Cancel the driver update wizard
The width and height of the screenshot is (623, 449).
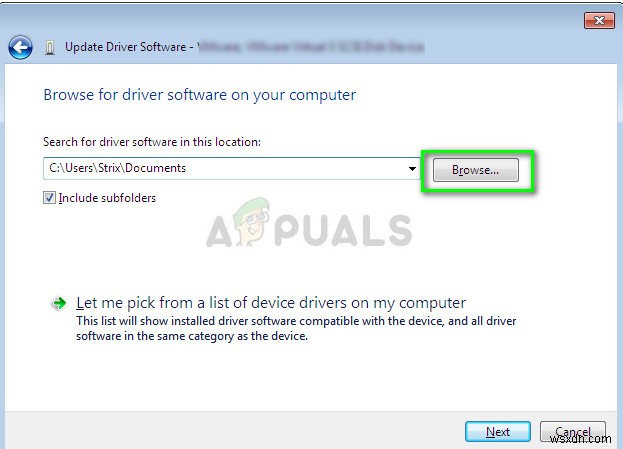(573, 432)
